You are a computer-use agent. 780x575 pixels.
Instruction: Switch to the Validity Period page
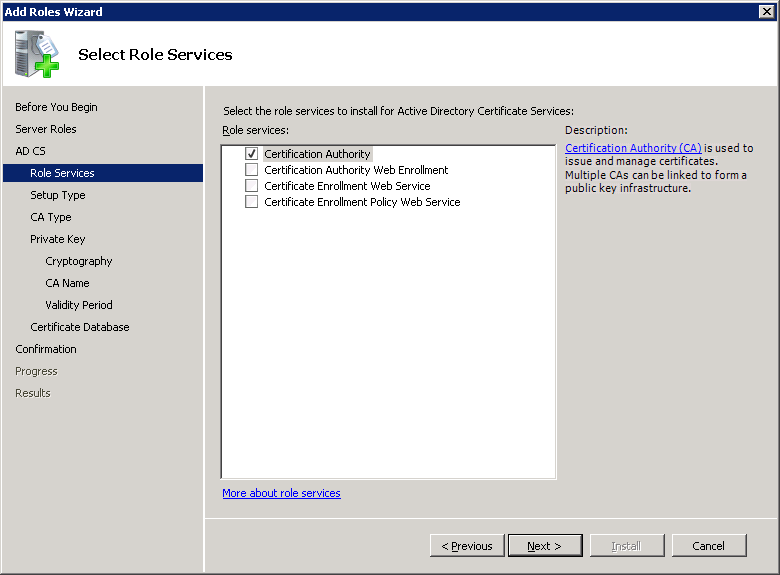coord(79,305)
